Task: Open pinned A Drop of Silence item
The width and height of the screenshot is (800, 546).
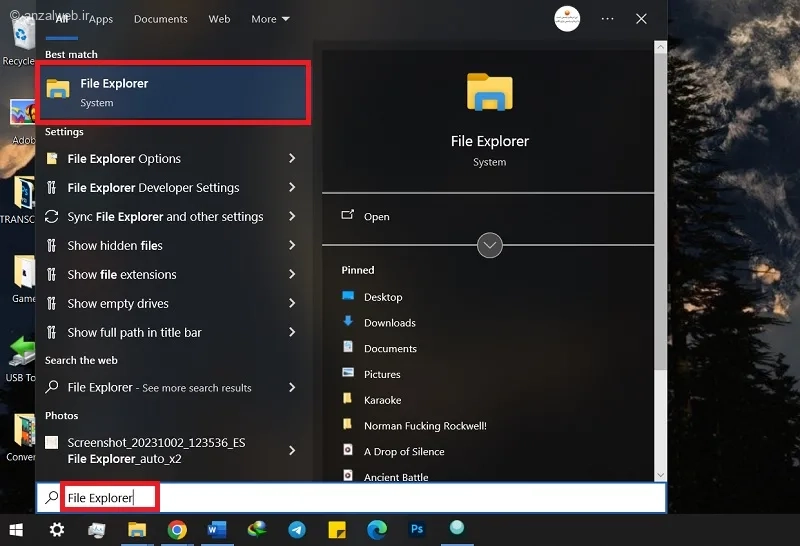Action: click(x=404, y=452)
